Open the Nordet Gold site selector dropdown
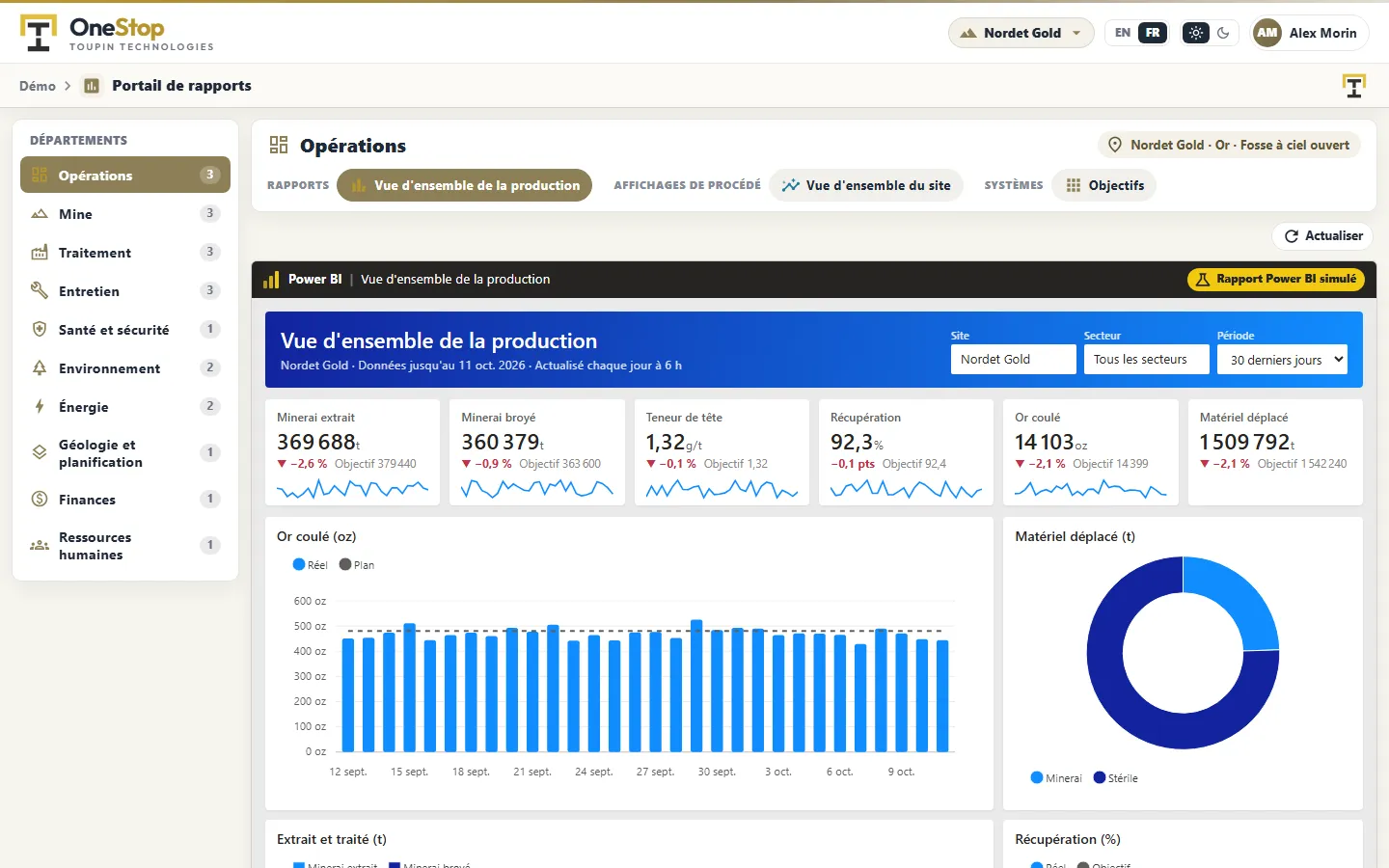Screen dimensions: 1389x868 click(1021, 33)
